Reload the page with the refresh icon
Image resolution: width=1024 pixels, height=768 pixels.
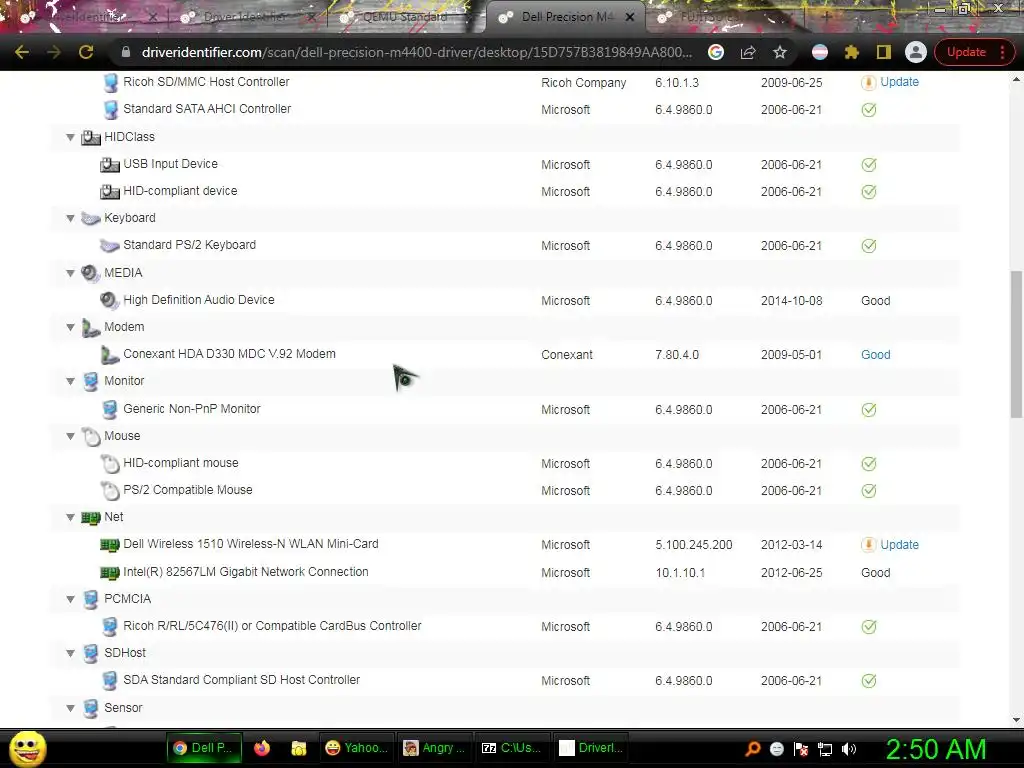tap(86, 52)
